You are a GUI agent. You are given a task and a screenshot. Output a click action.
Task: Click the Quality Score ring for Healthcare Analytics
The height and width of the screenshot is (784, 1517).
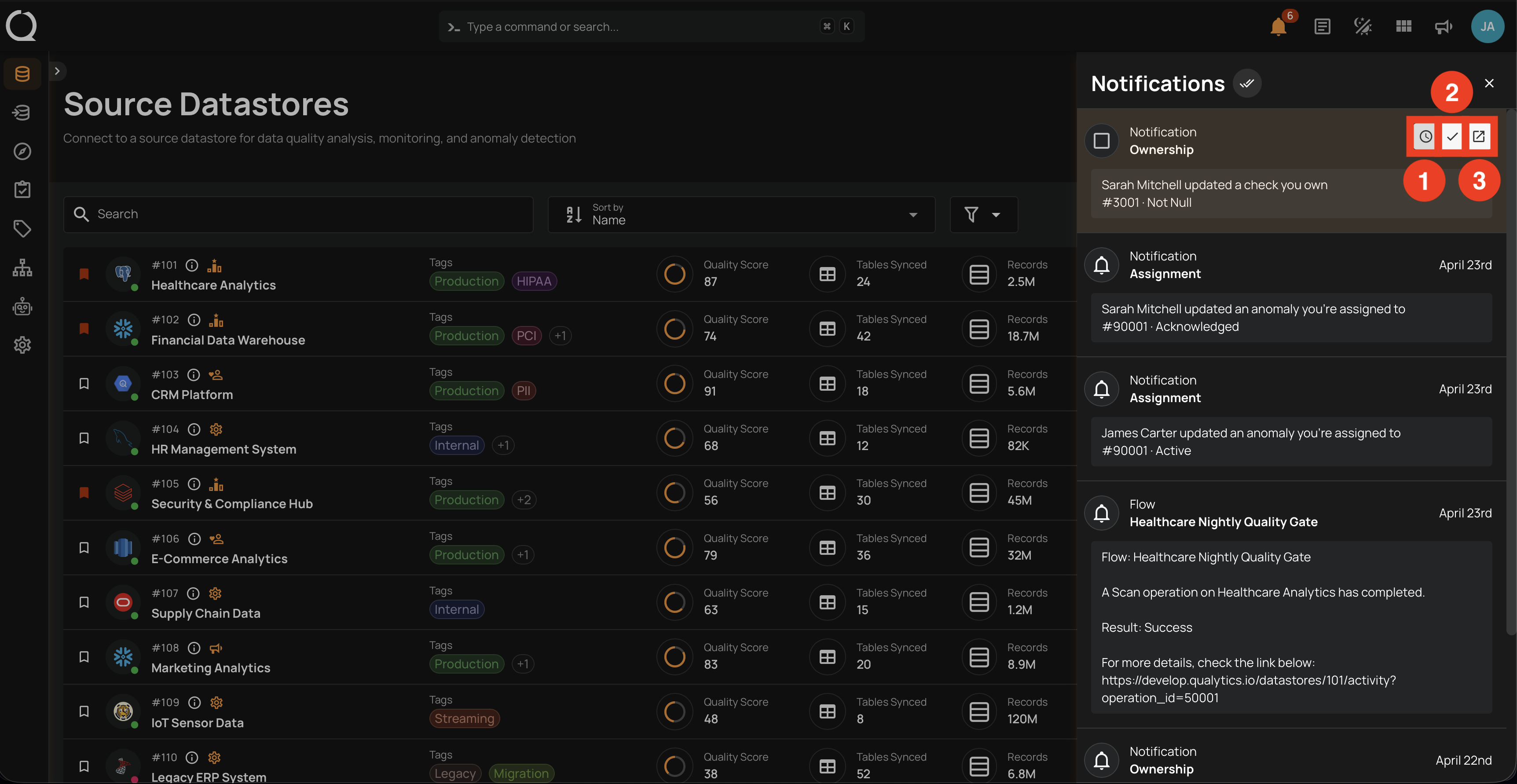[x=674, y=274]
